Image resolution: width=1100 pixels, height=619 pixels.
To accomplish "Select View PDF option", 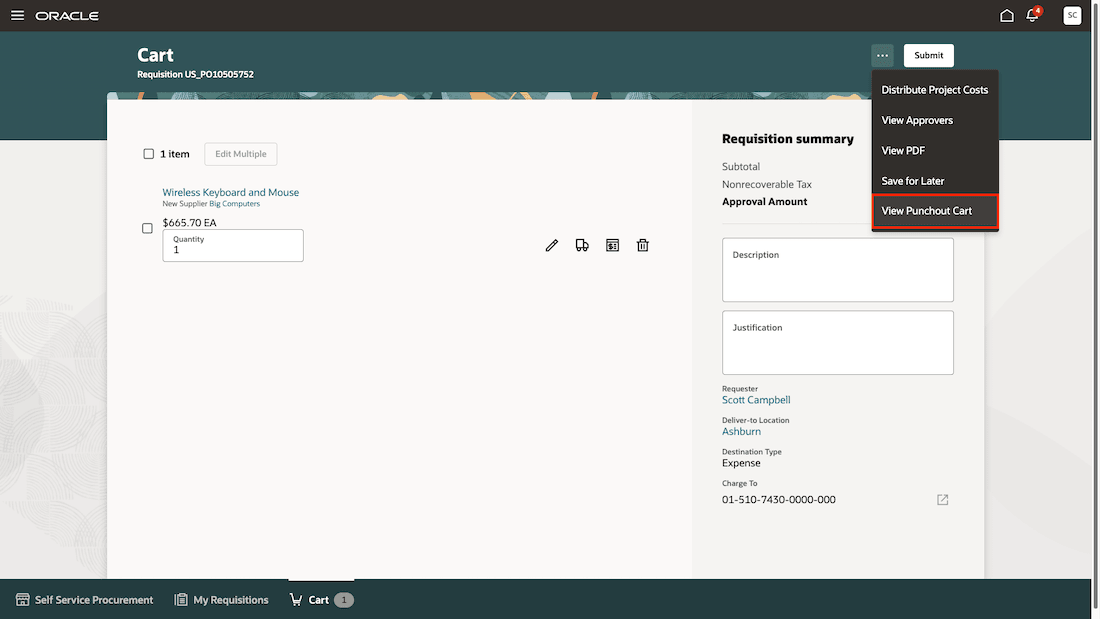I will pos(934,150).
